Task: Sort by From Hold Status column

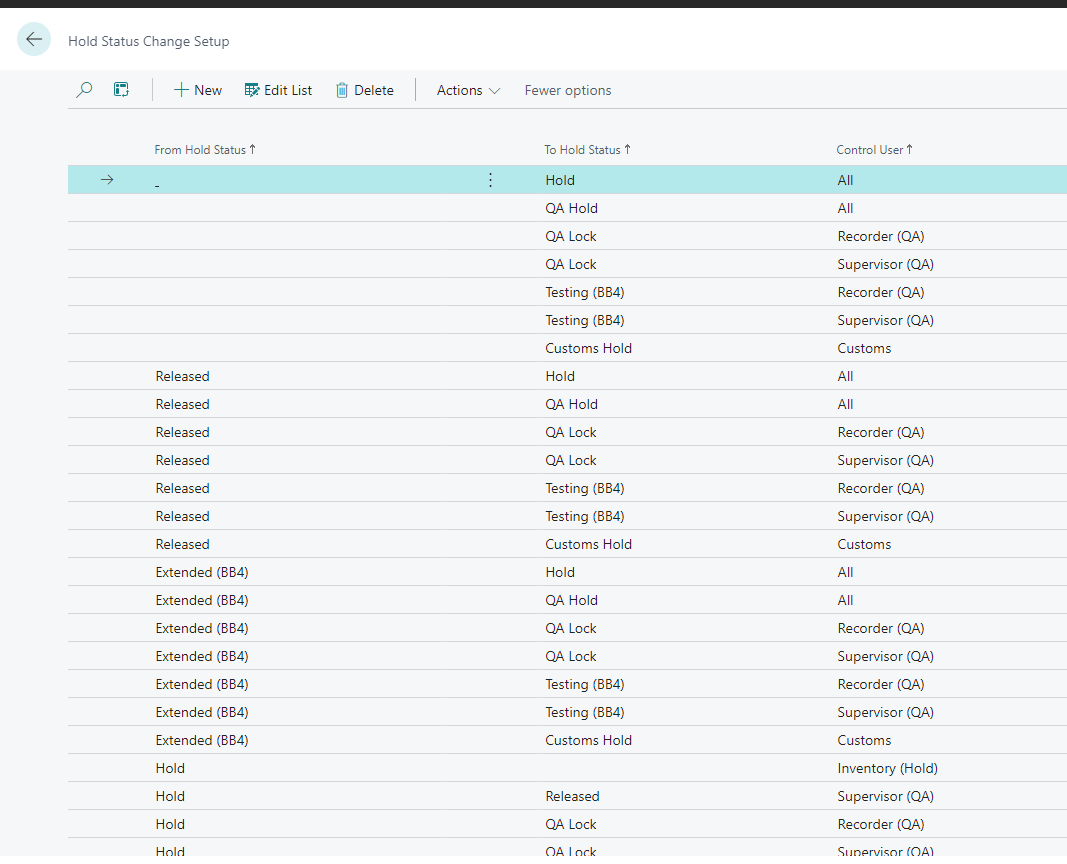Action: coord(205,150)
